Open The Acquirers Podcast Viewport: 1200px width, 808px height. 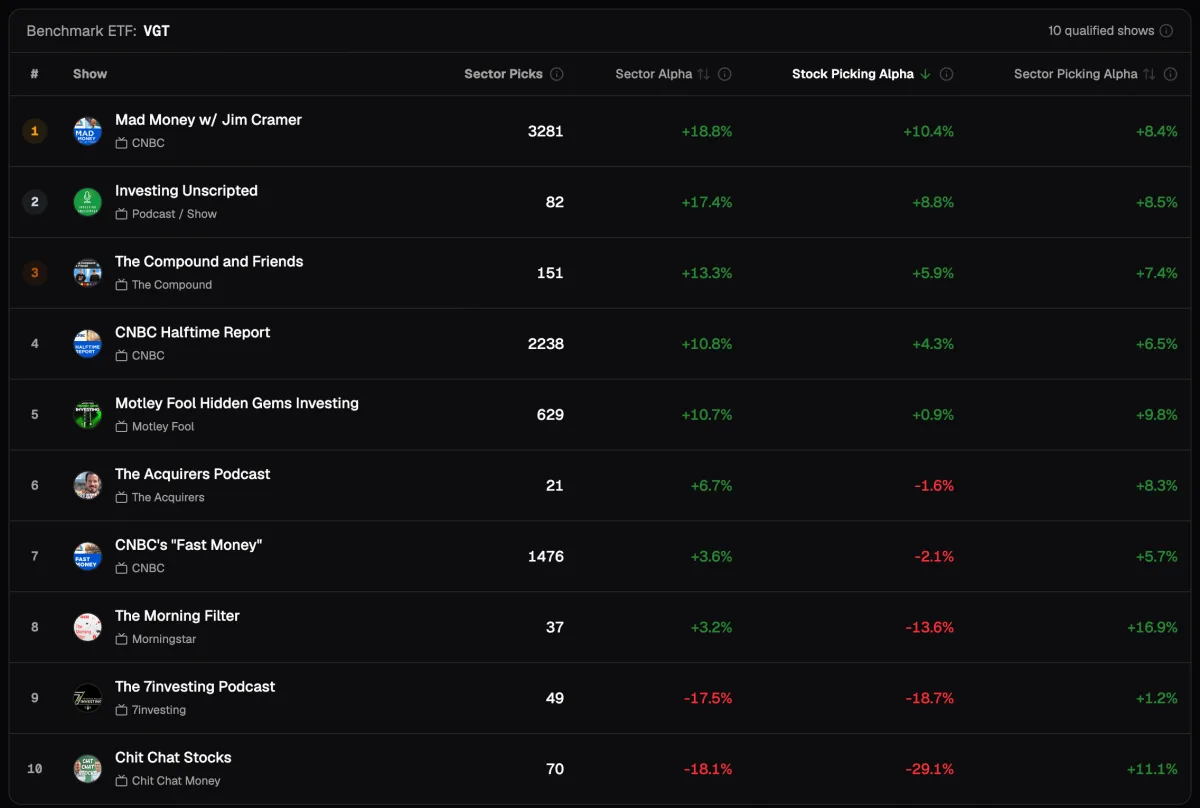click(x=192, y=475)
